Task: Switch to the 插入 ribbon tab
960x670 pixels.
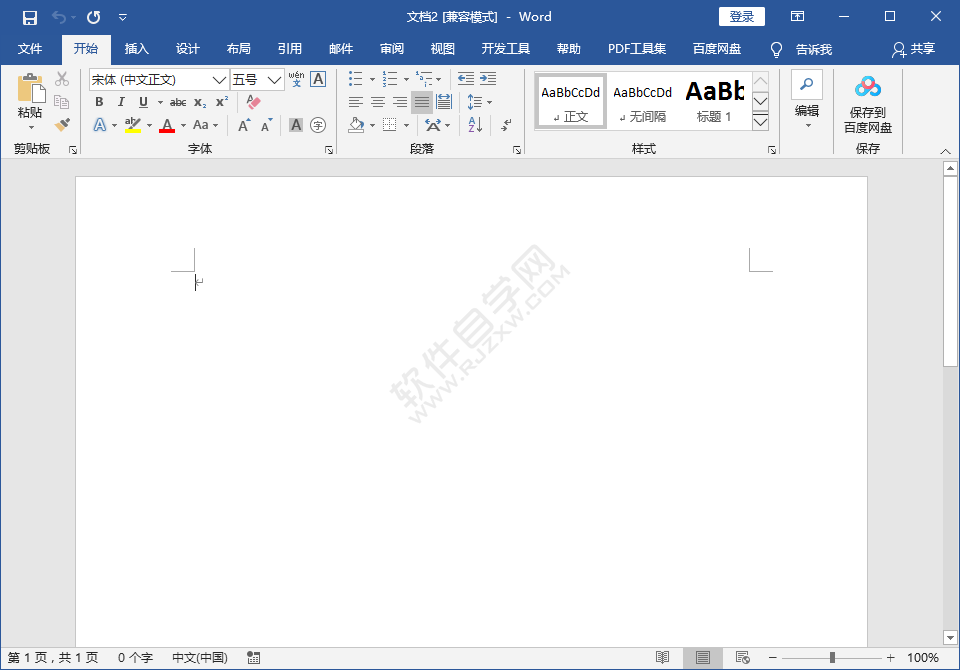Action: pos(136,49)
